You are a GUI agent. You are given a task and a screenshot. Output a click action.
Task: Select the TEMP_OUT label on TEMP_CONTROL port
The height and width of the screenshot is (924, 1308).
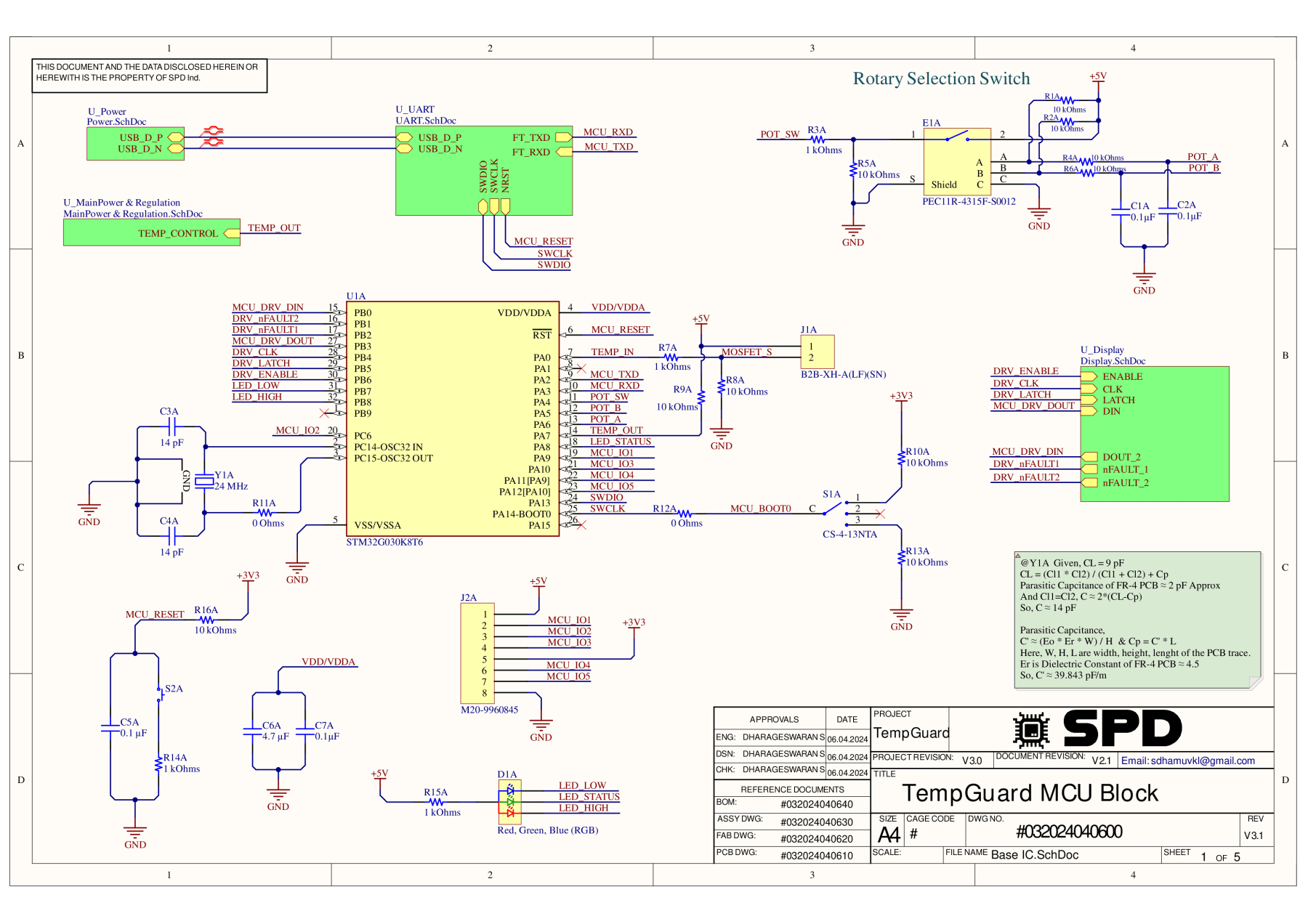pyautogui.click(x=274, y=228)
